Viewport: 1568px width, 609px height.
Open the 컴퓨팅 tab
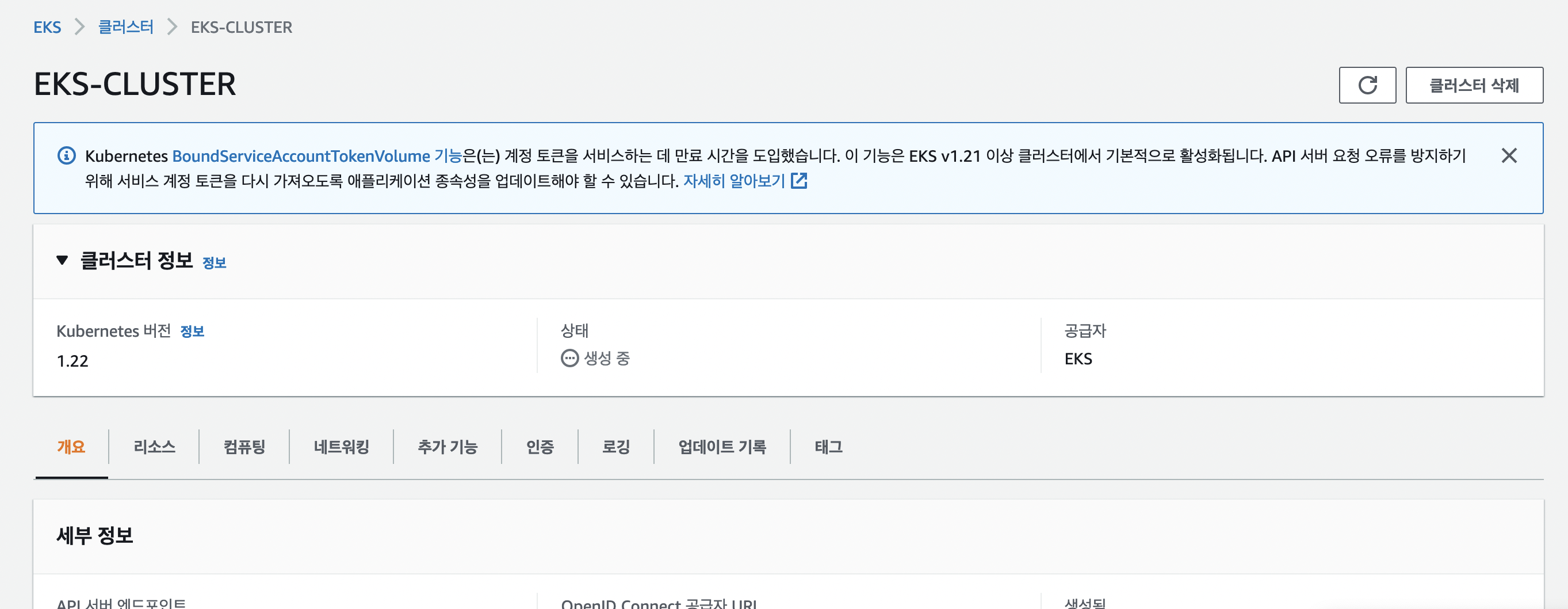[x=244, y=447]
